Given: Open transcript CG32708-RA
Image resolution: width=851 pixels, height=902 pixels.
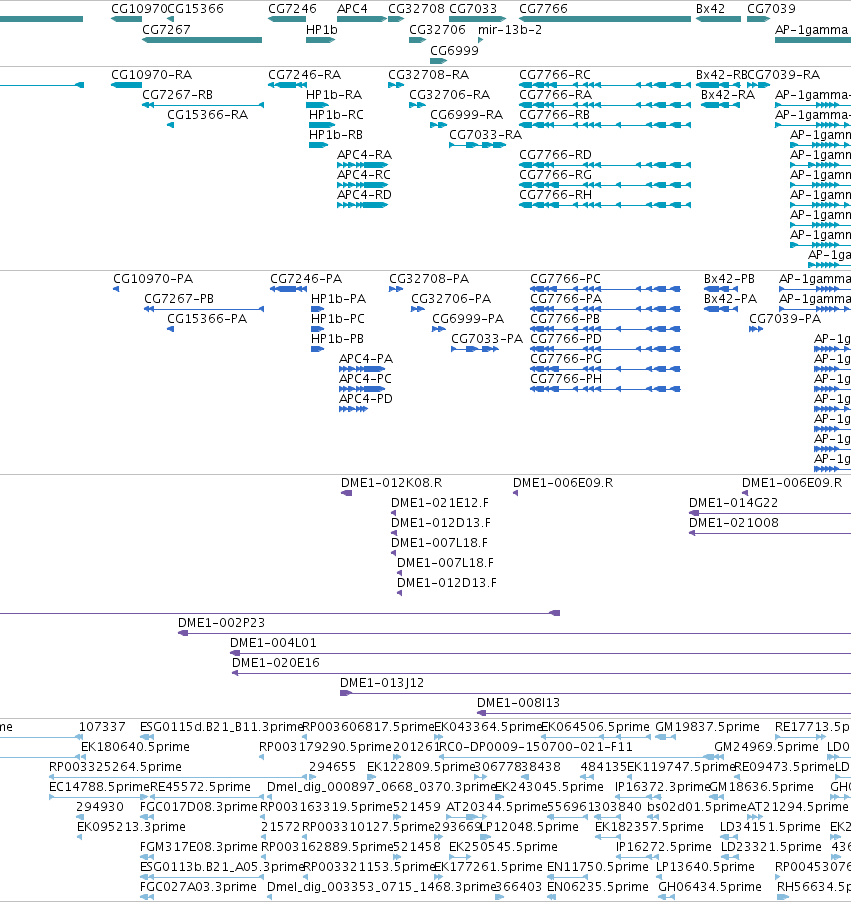Looking at the screenshot, I should click(x=429, y=75).
